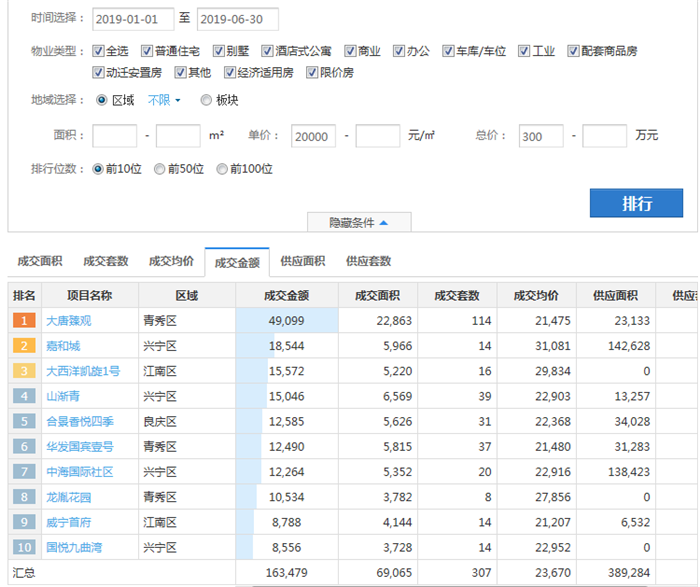
Task: Click the 31,081 average price cell
Action: 537,346
